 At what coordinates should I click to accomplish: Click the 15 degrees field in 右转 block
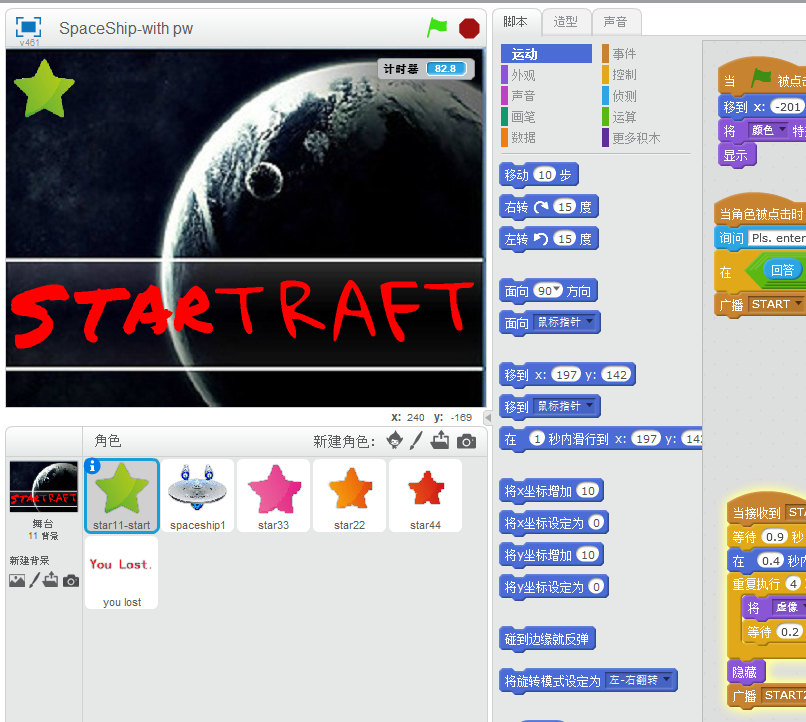(x=565, y=207)
